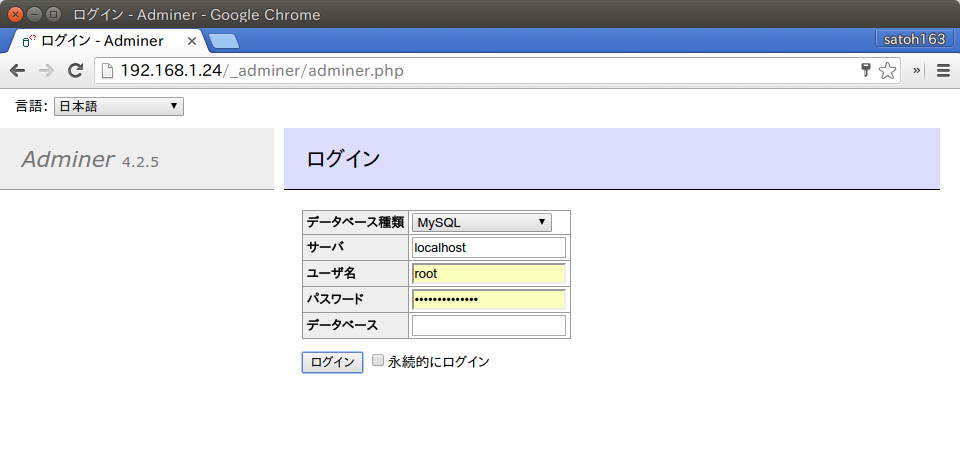Click the パスワード label
Screen dimensions: 960x451
click(x=335, y=299)
